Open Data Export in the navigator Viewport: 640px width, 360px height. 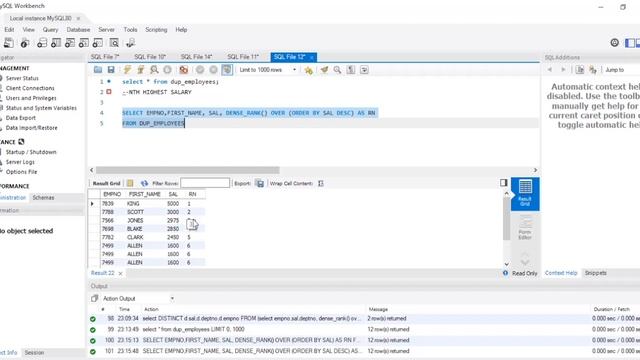[21, 118]
